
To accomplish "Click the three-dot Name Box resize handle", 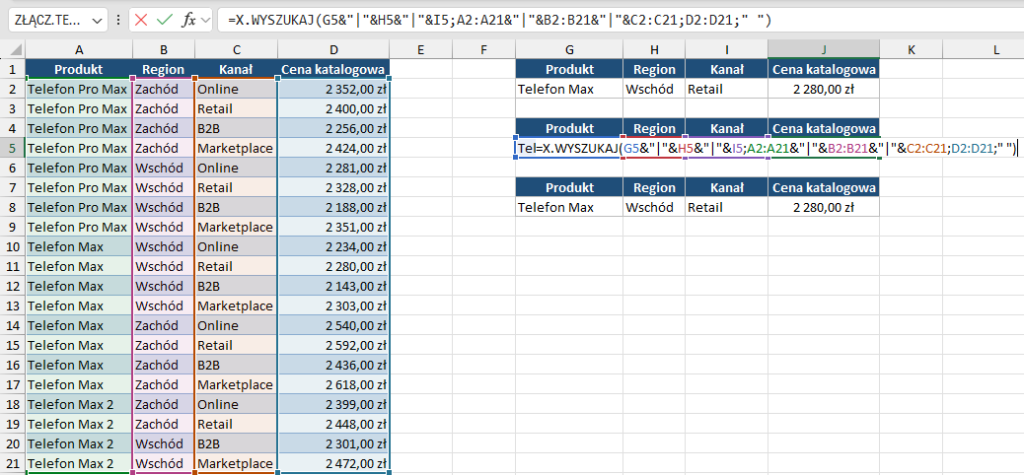I will (x=120, y=20).
